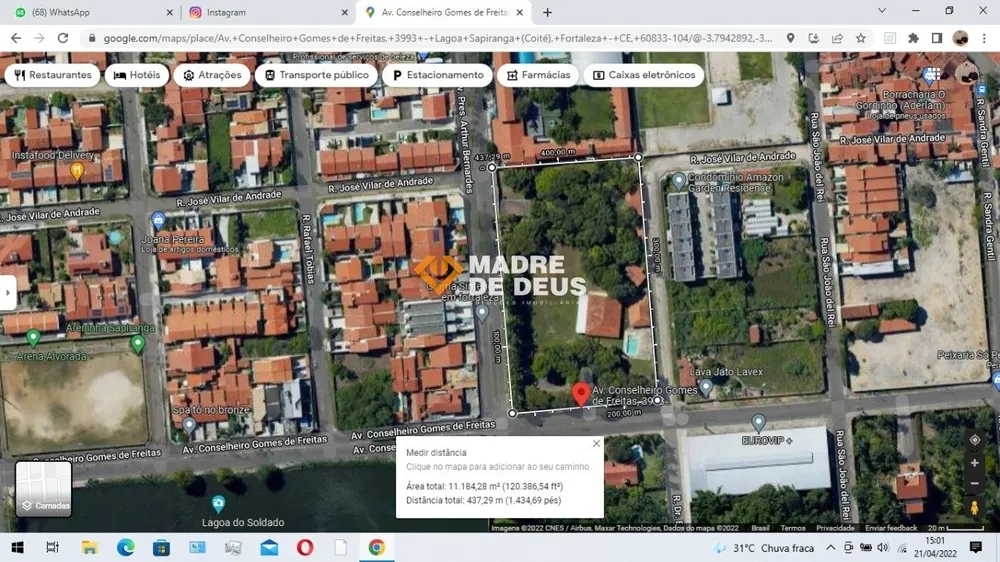1000x562 pixels.
Task: Click the location permission icon in the address bar
Action: tap(790, 38)
